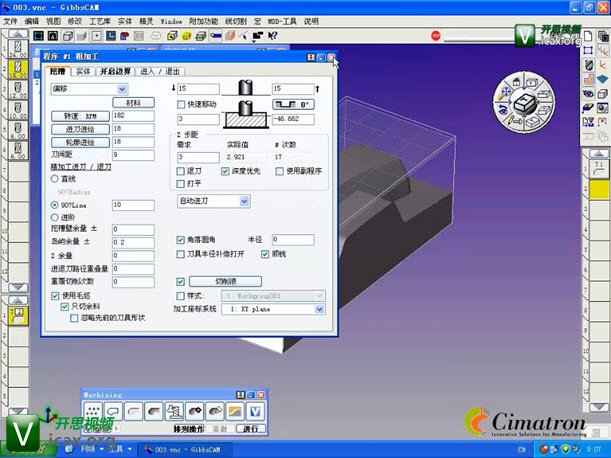
Task: Open the 偏移 offset type dropdown
Action: tap(122, 89)
